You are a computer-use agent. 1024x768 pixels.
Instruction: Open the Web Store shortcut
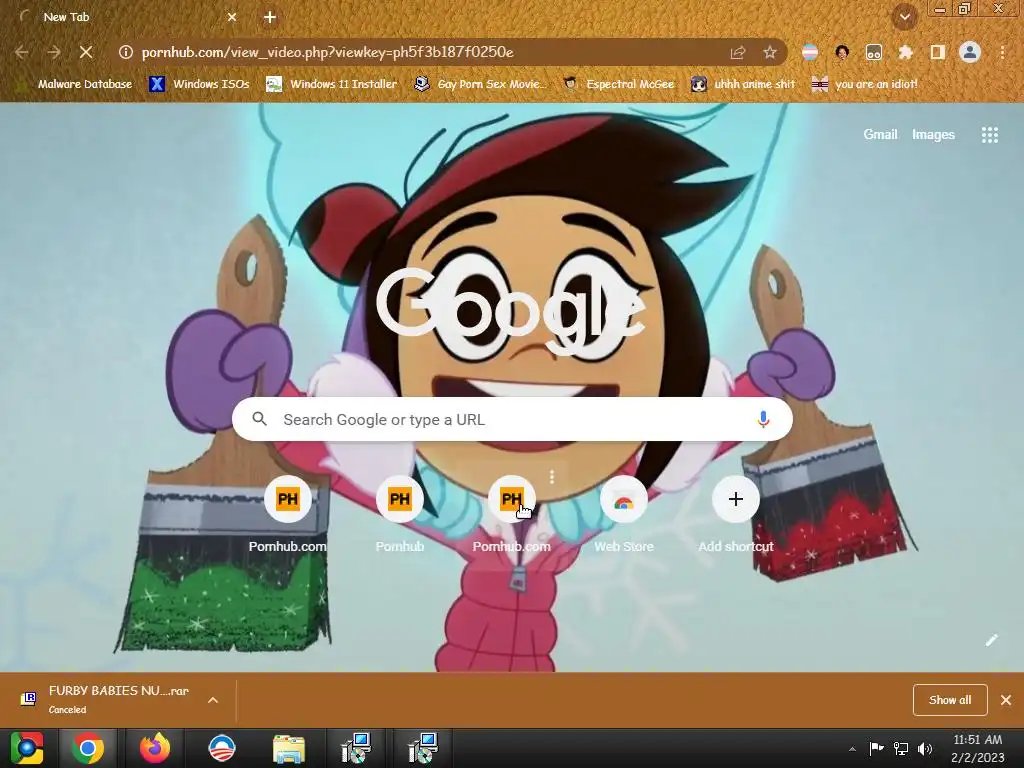click(x=624, y=514)
